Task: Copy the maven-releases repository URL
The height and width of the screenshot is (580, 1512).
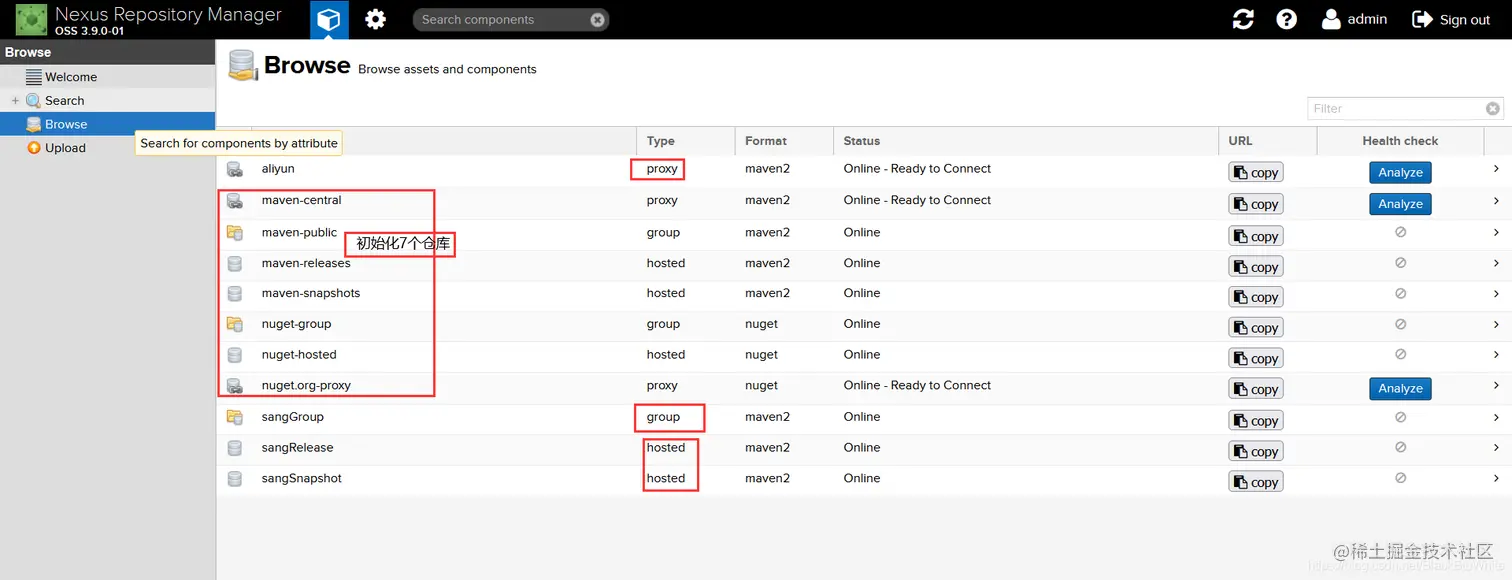Action: point(1256,267)
